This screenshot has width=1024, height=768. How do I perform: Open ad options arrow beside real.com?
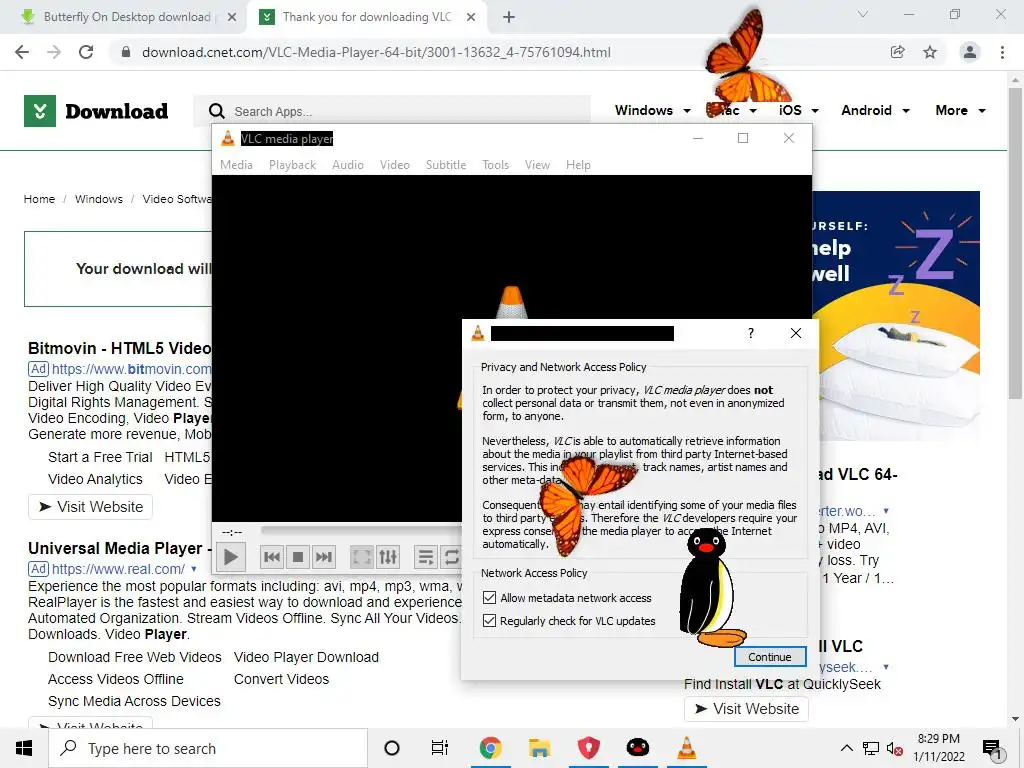click(194, 569)
